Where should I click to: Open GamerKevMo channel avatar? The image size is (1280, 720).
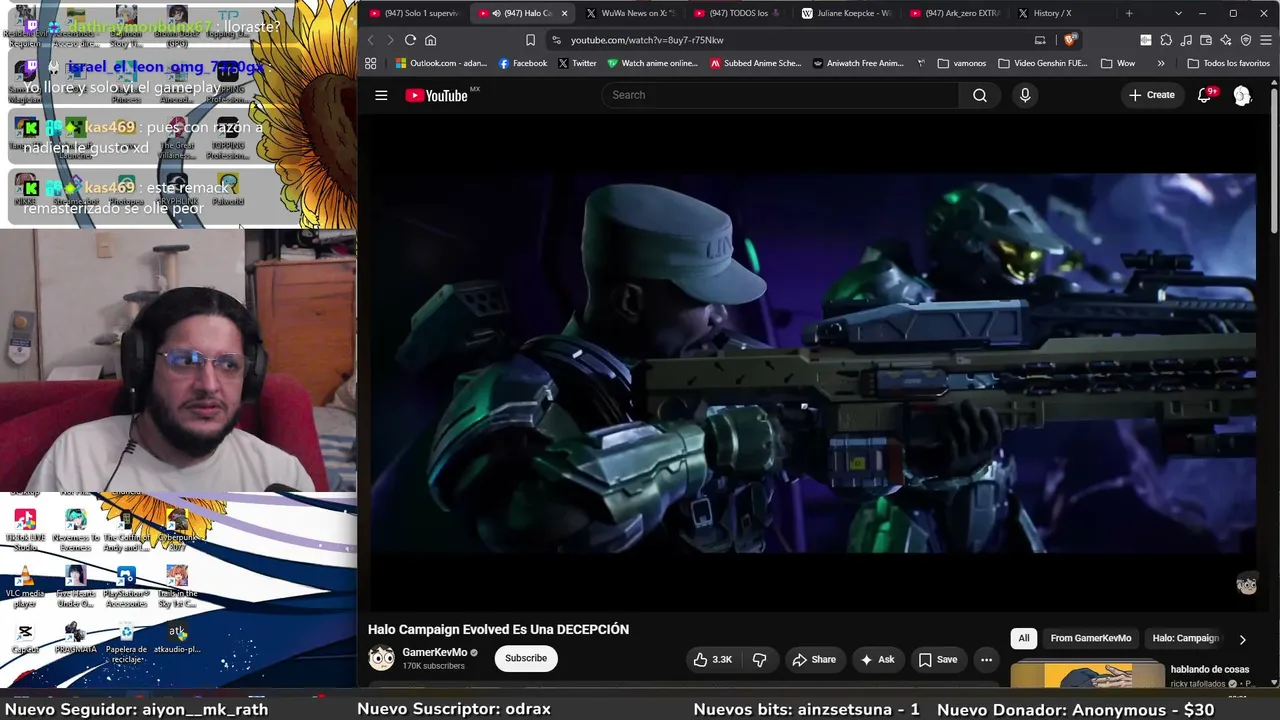coord(381,658)
